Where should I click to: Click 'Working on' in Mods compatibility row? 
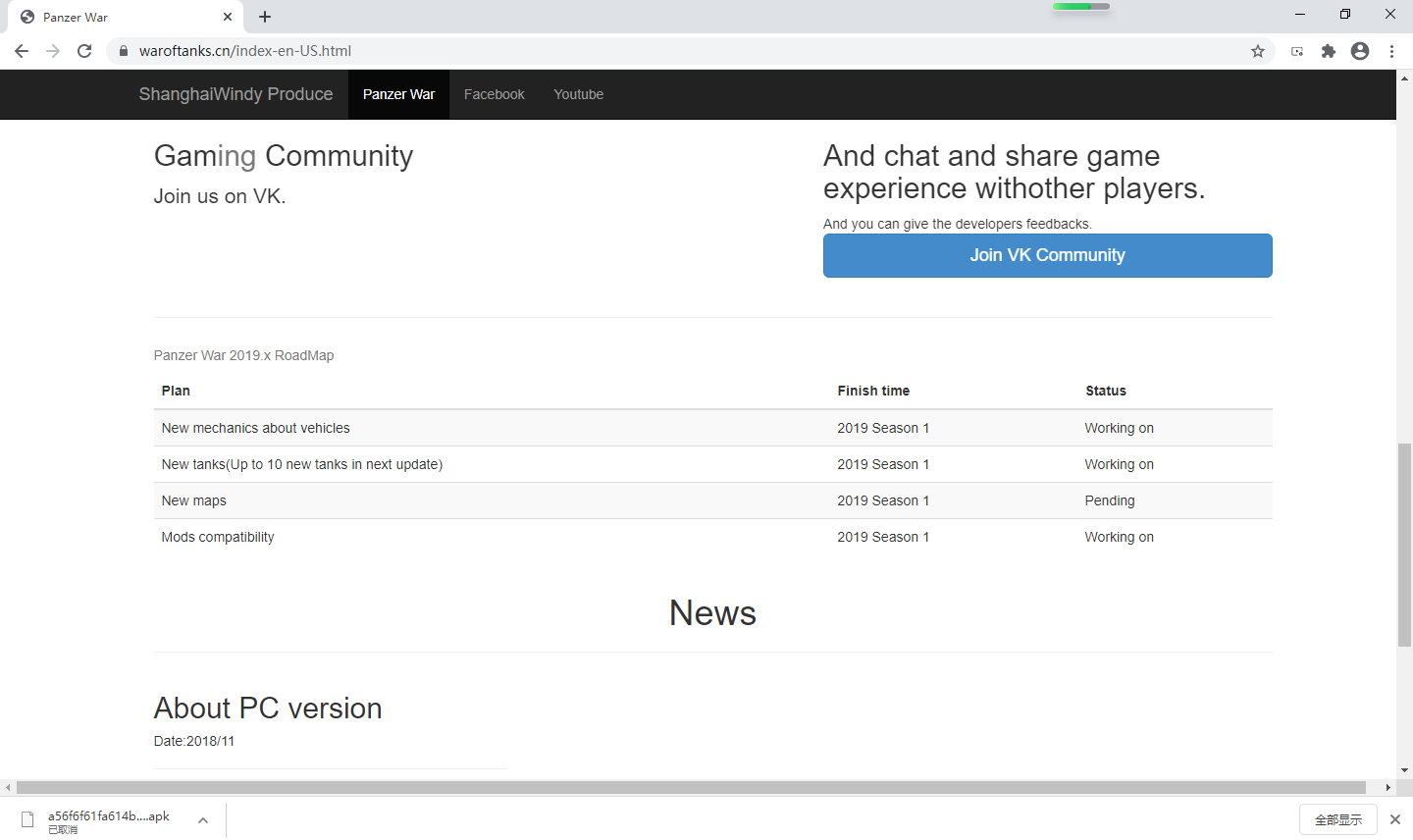click(x=1120, y=537)
